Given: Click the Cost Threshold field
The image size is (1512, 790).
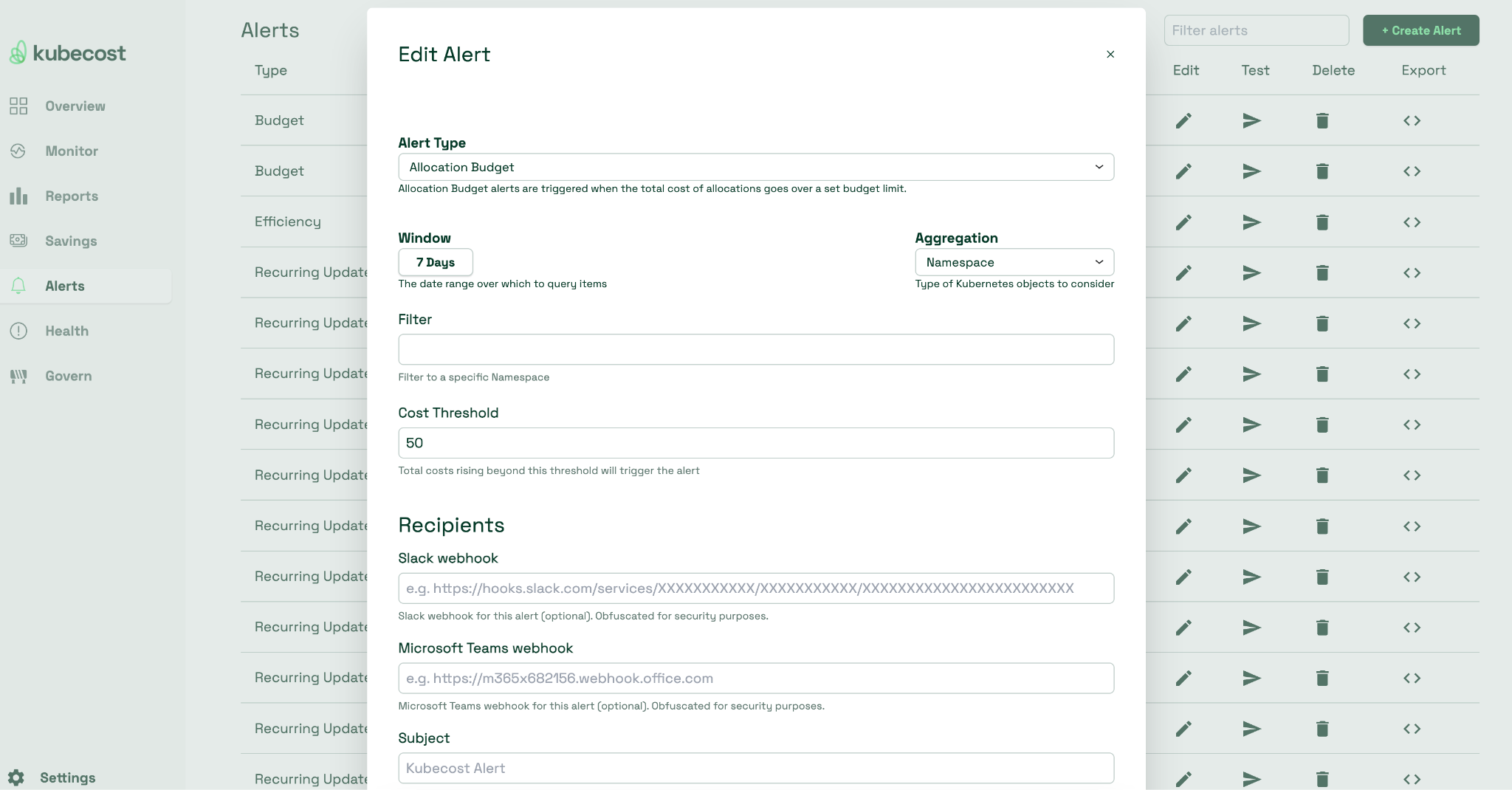Looking at the screenshot, I should point(756,443).
